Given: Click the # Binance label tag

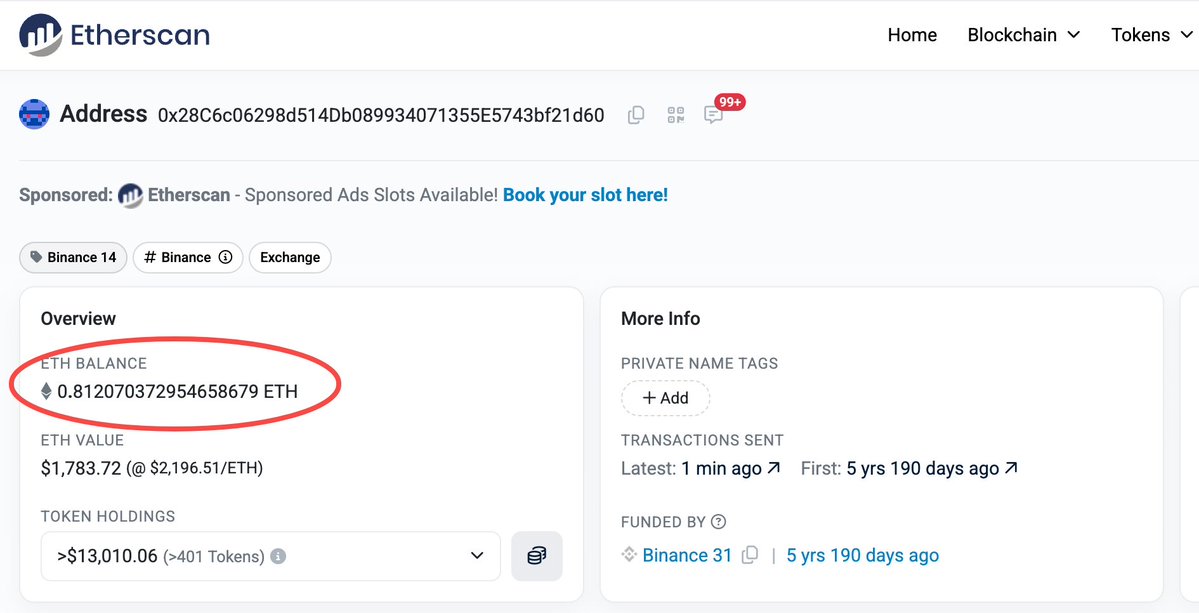Looking at the screenshot, I should 188,258.
